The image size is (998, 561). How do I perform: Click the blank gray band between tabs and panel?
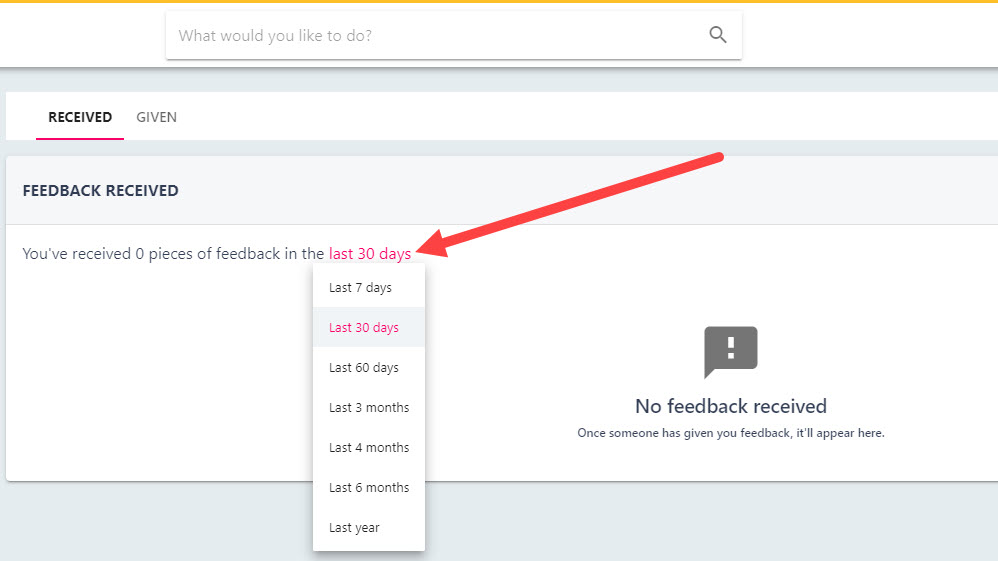(x=502, y=148)
